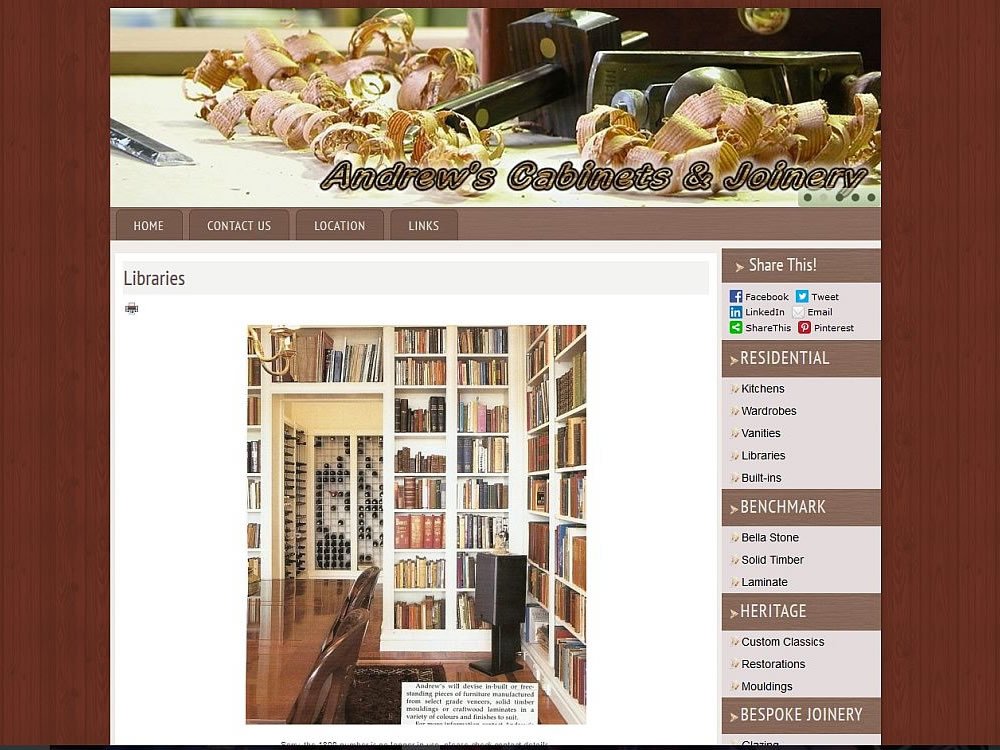
Task: Share via LinkedIn icon
Action: [736, 312]
